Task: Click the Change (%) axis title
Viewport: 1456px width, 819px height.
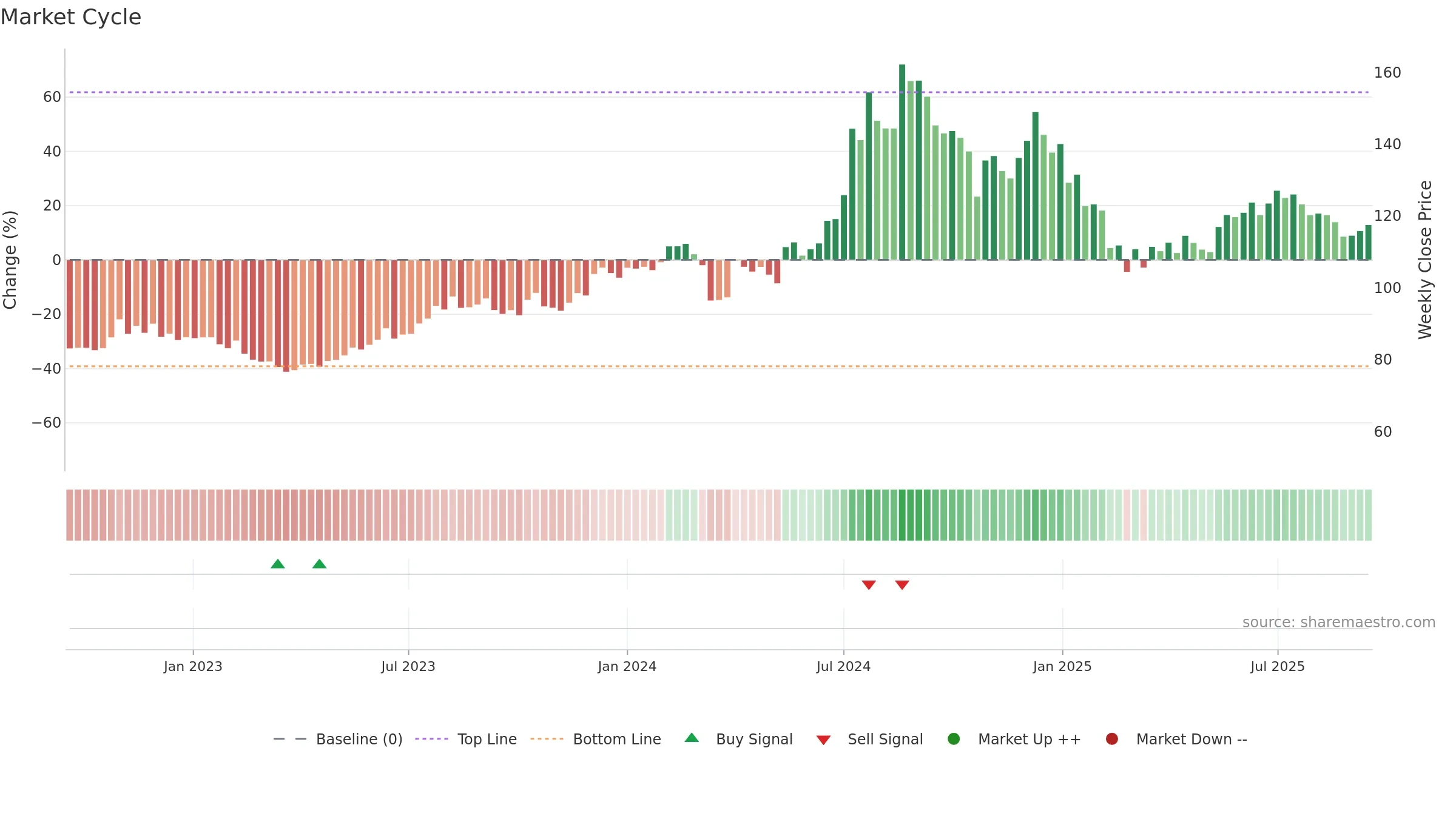Action: 10,260
